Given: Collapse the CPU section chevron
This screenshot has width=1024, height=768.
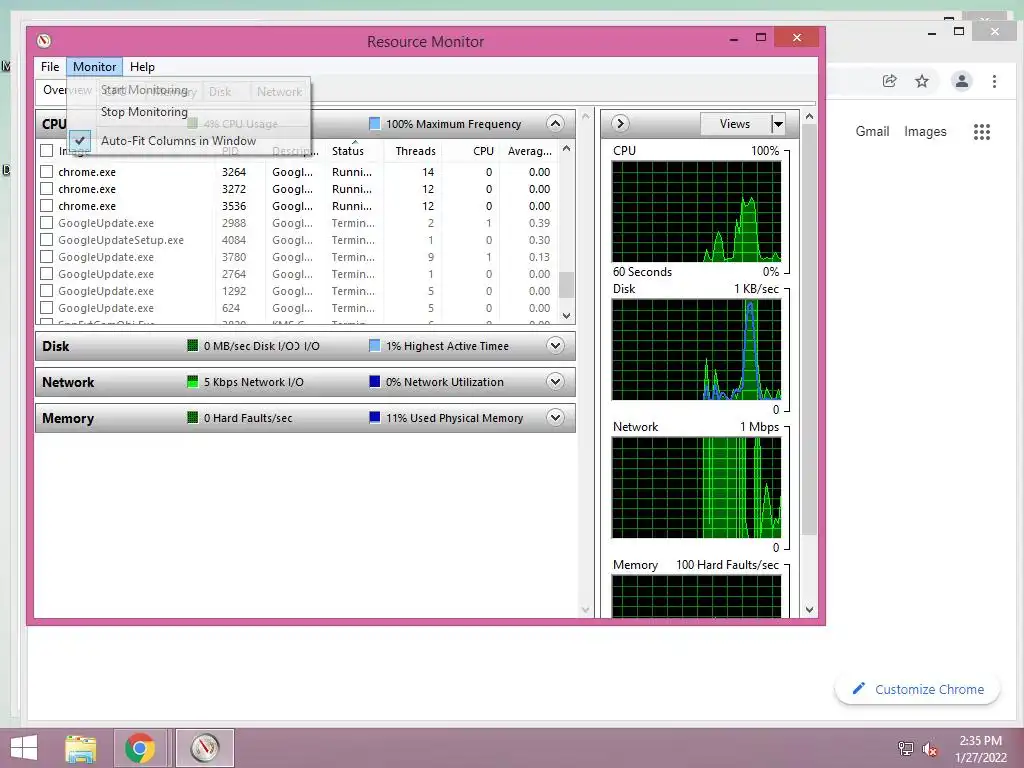Looking at the screenshot, I should (x=555, y=123).
